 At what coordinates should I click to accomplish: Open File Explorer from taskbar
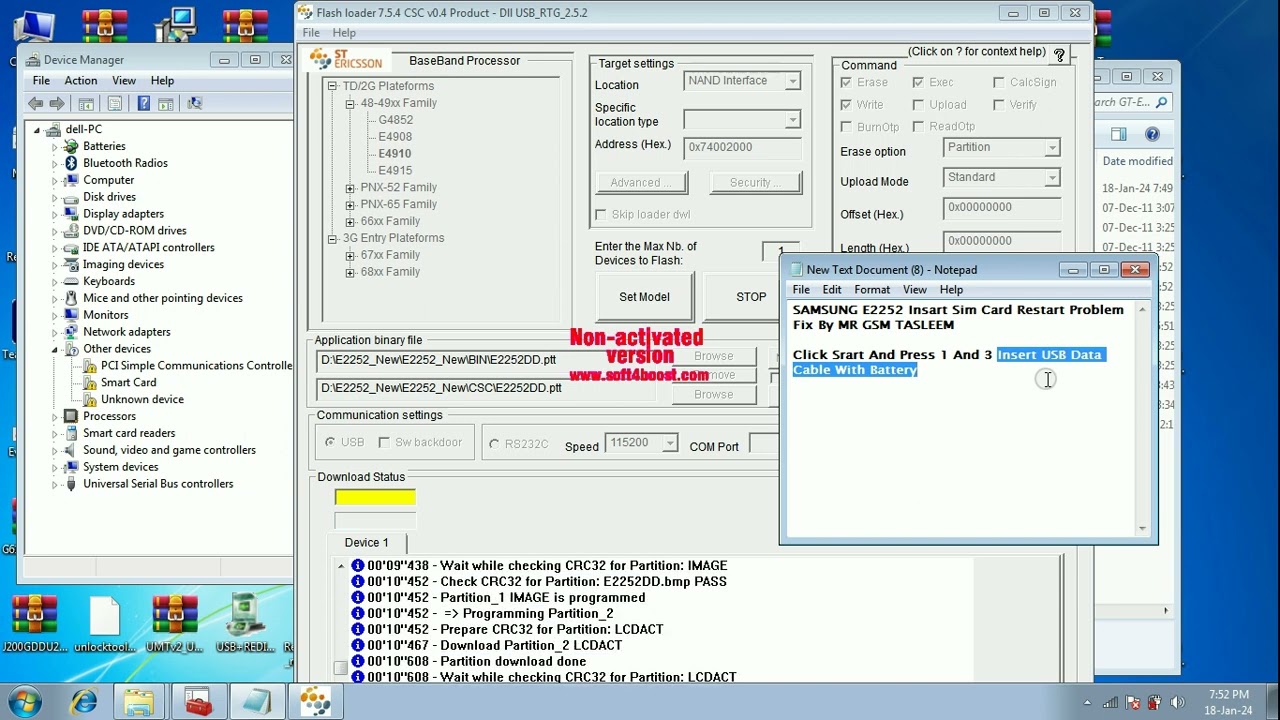click(x=139, y=702)
